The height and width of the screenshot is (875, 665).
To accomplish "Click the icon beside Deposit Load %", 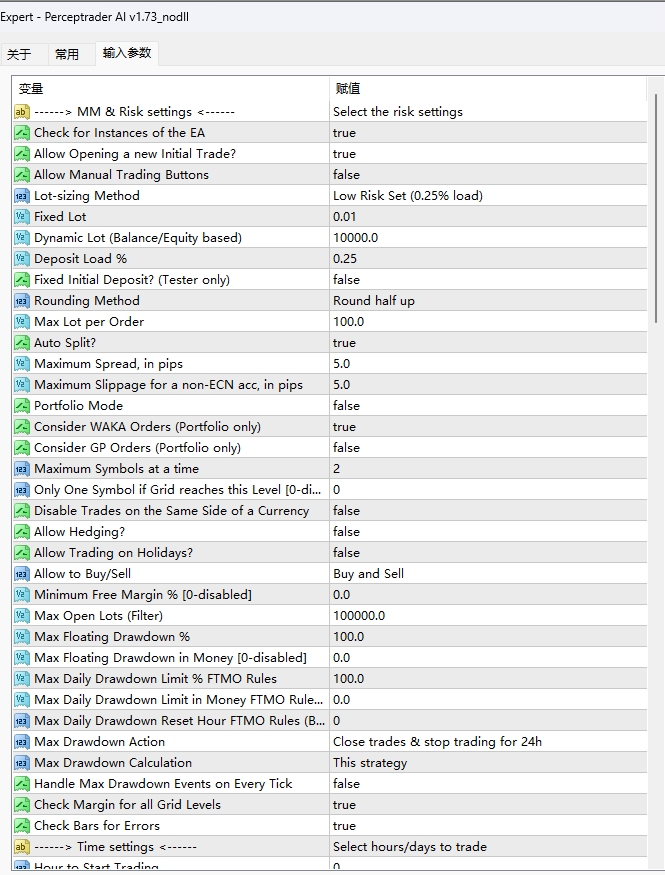I will click(x=21, y=258).
